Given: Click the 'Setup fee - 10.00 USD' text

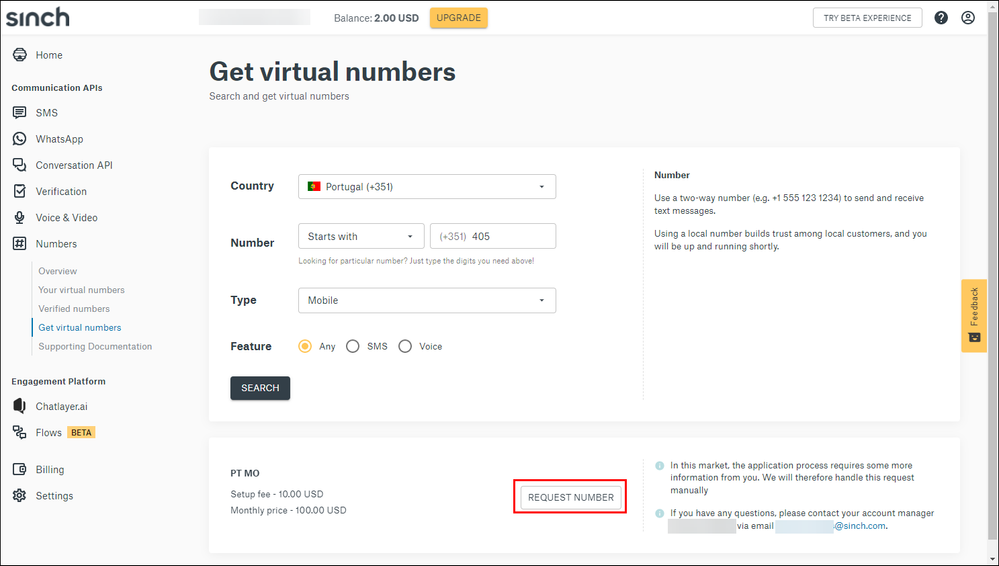Looking at the screenshot, I should coord(277,494).
